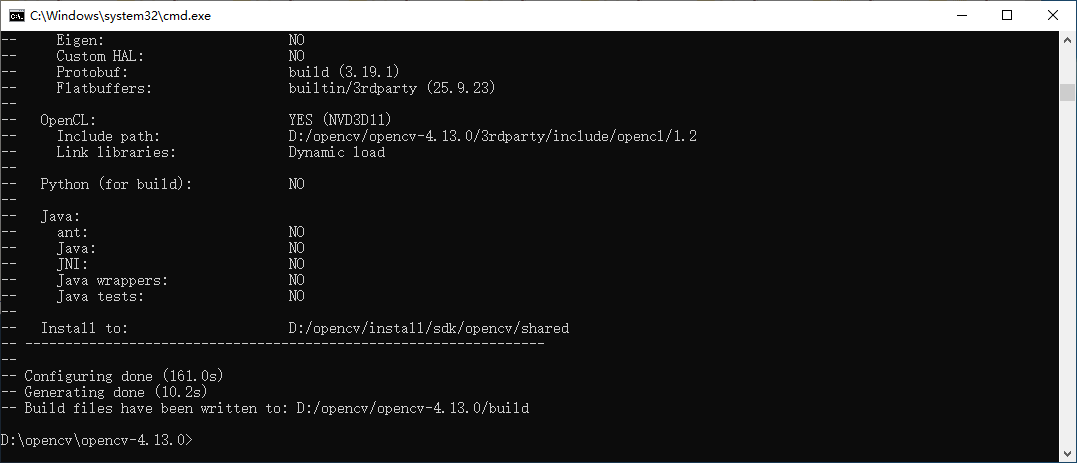The height and width of the screenshot is (463, 1077).
Task: Click the scrollbar down arrow
Action: (1067, 453)
